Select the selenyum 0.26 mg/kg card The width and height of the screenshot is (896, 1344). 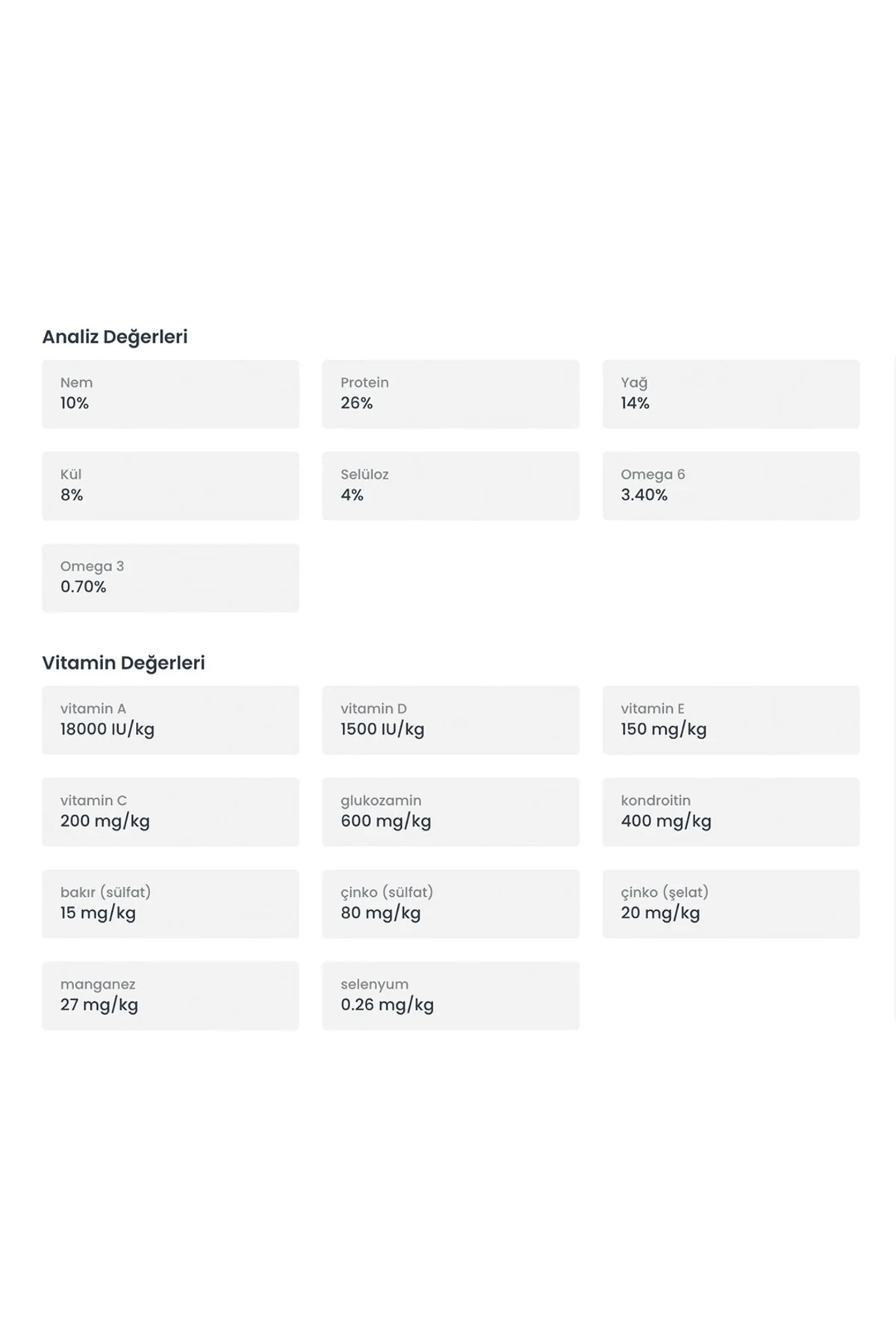coord(451,996)
